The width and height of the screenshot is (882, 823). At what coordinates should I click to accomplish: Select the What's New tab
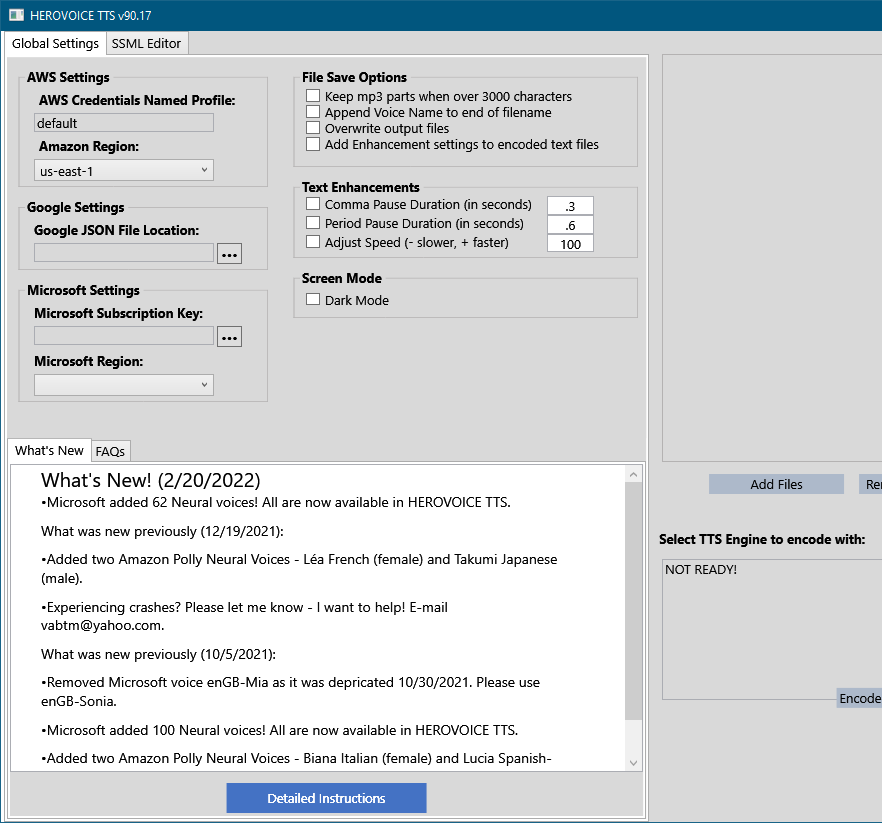50,451
